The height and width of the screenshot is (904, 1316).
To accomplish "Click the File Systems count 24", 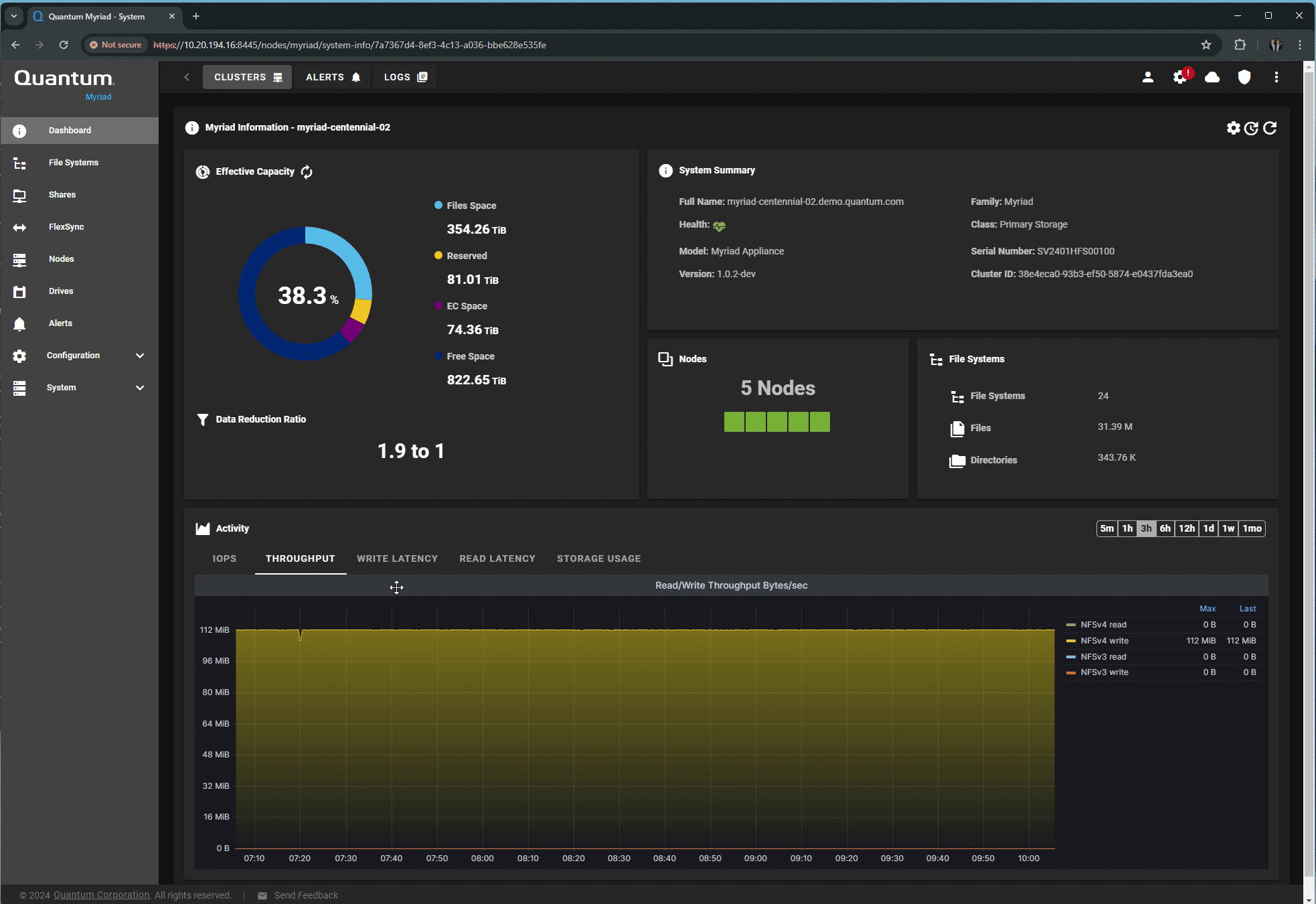I will click(1103, 396).
